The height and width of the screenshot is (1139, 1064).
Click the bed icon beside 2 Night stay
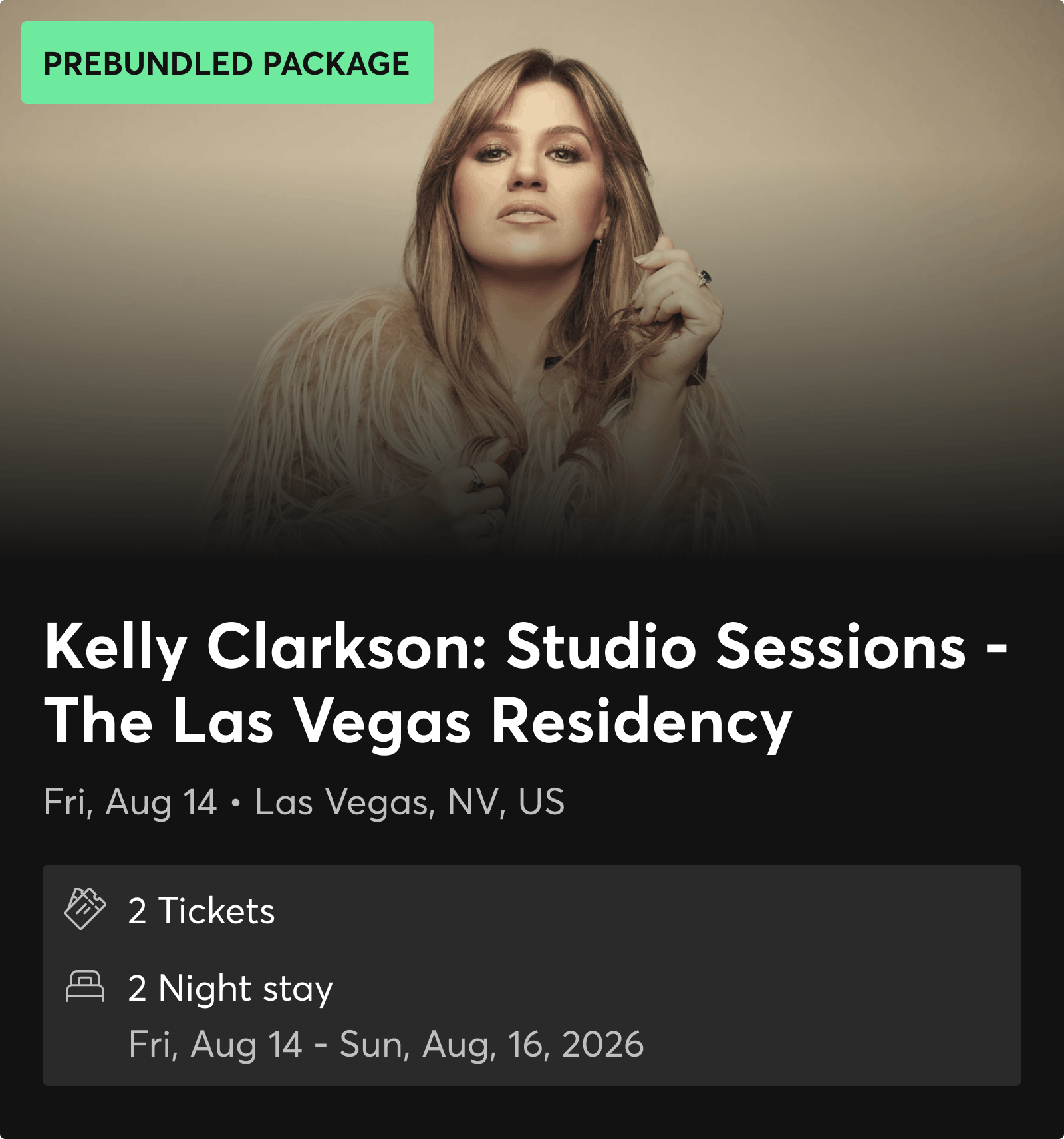pyautogui.click(x=84, y=986)
